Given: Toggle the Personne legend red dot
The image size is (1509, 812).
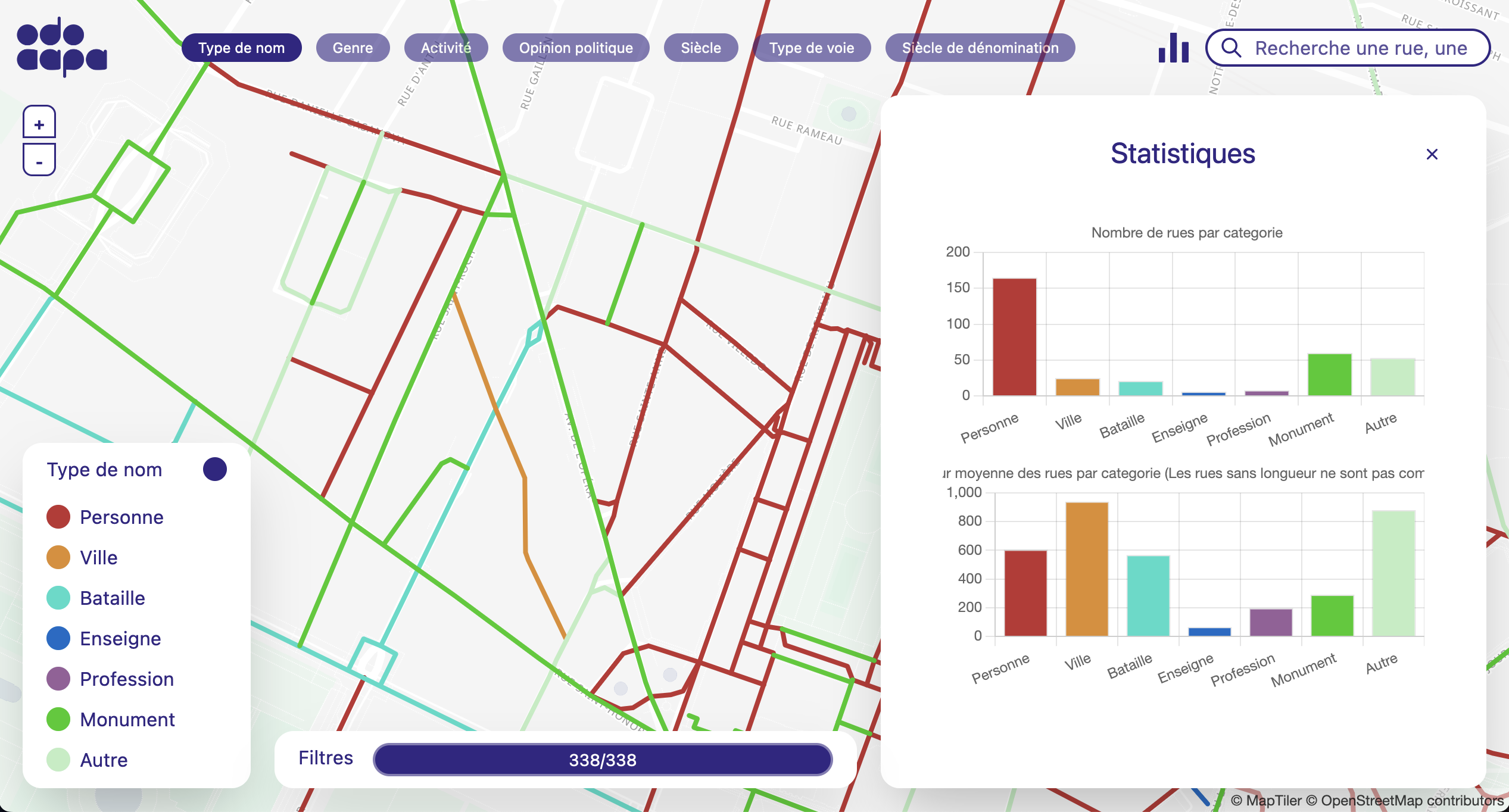Looking at the screenshot, I should [58, 517].
